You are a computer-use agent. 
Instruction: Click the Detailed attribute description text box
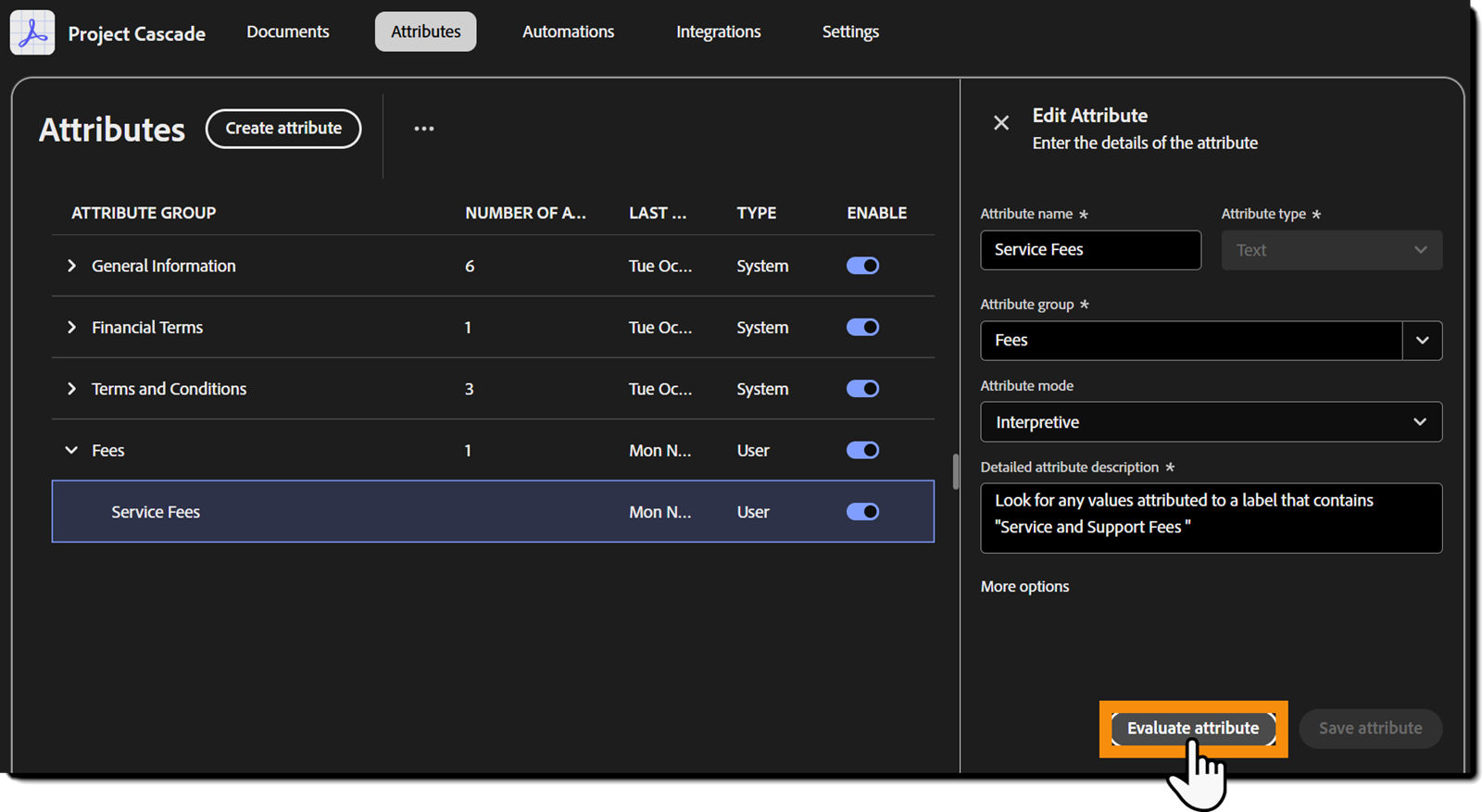pyautogui.click(x=1211, y=518)
